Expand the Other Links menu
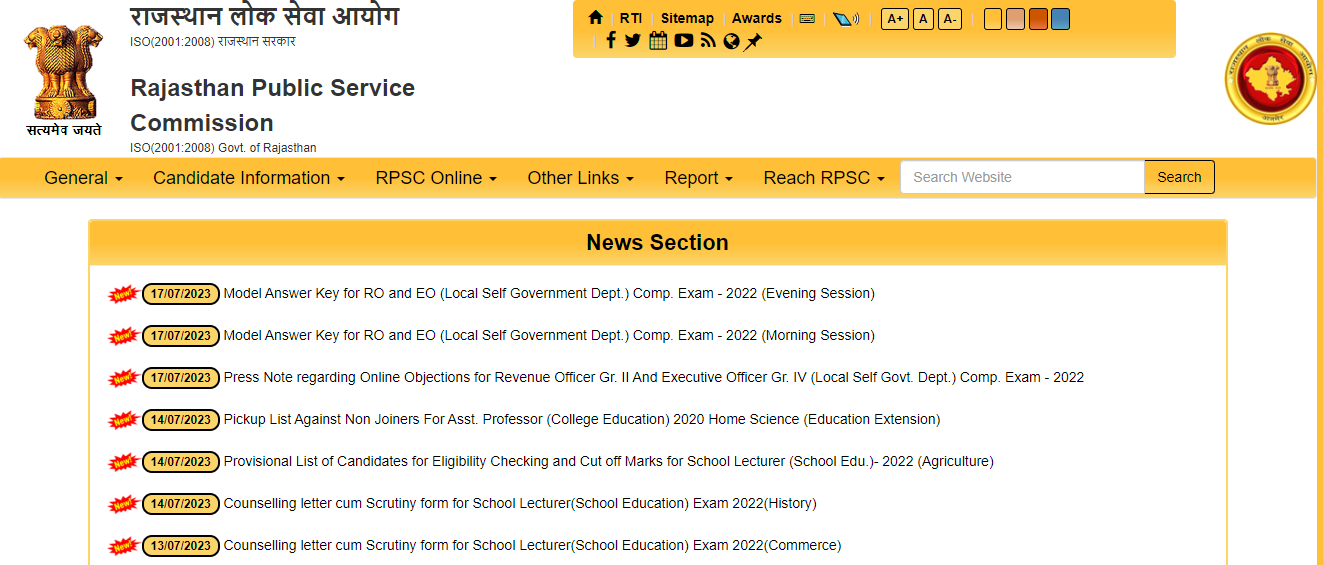Viewport: 1323px width, 565px height. coord(581,178)
